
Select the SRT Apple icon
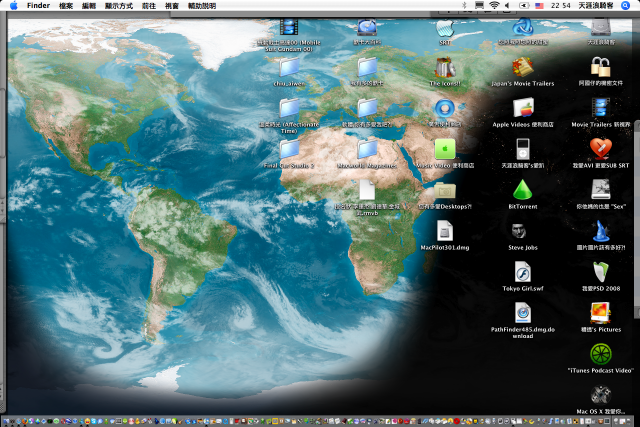(x=445, y=29)
